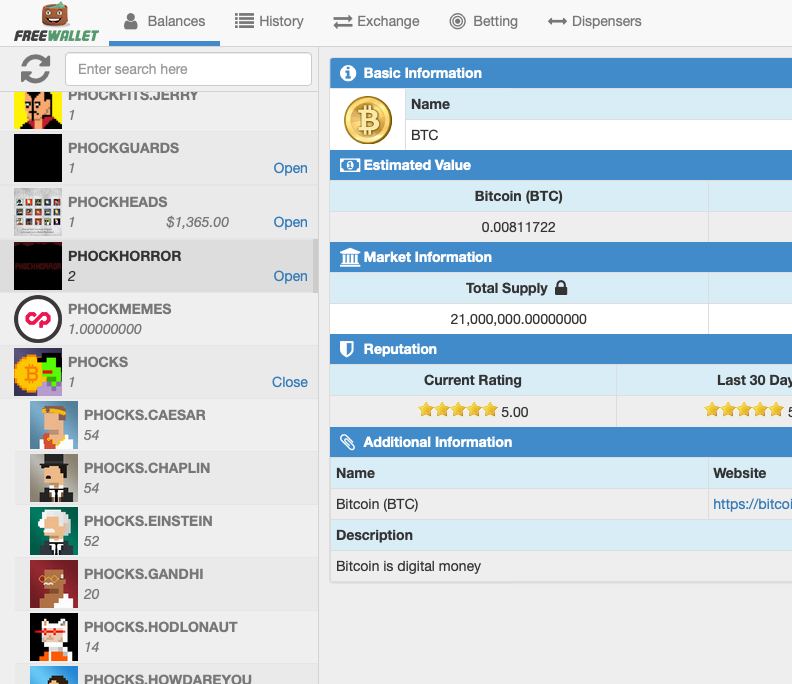The image size is (792, 684).
Task: Switch to the History tab
Action: [269, 22]
